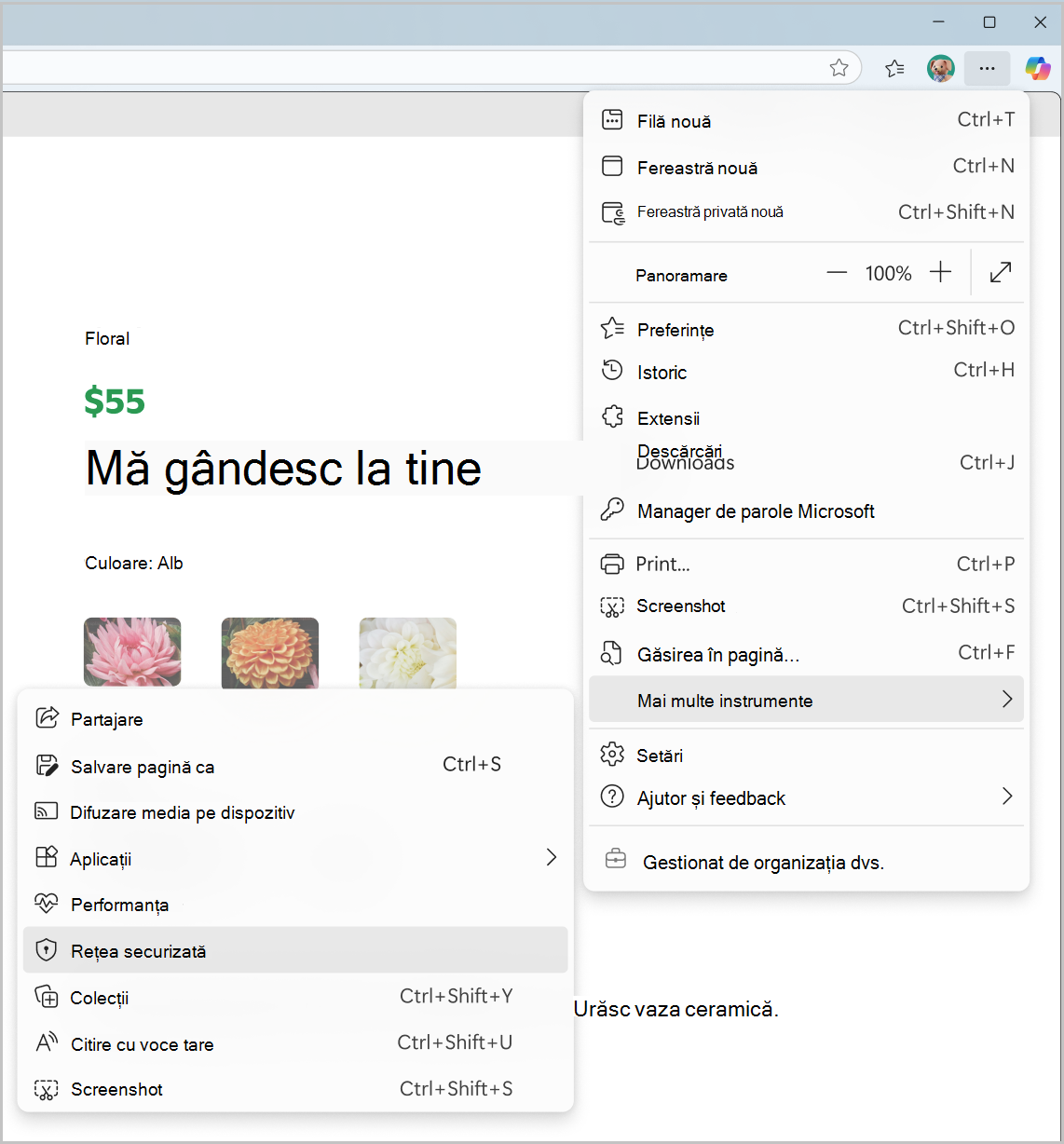Click the Aplicații apps icon
The image size is (1064, 1144).
pos(46,857)
